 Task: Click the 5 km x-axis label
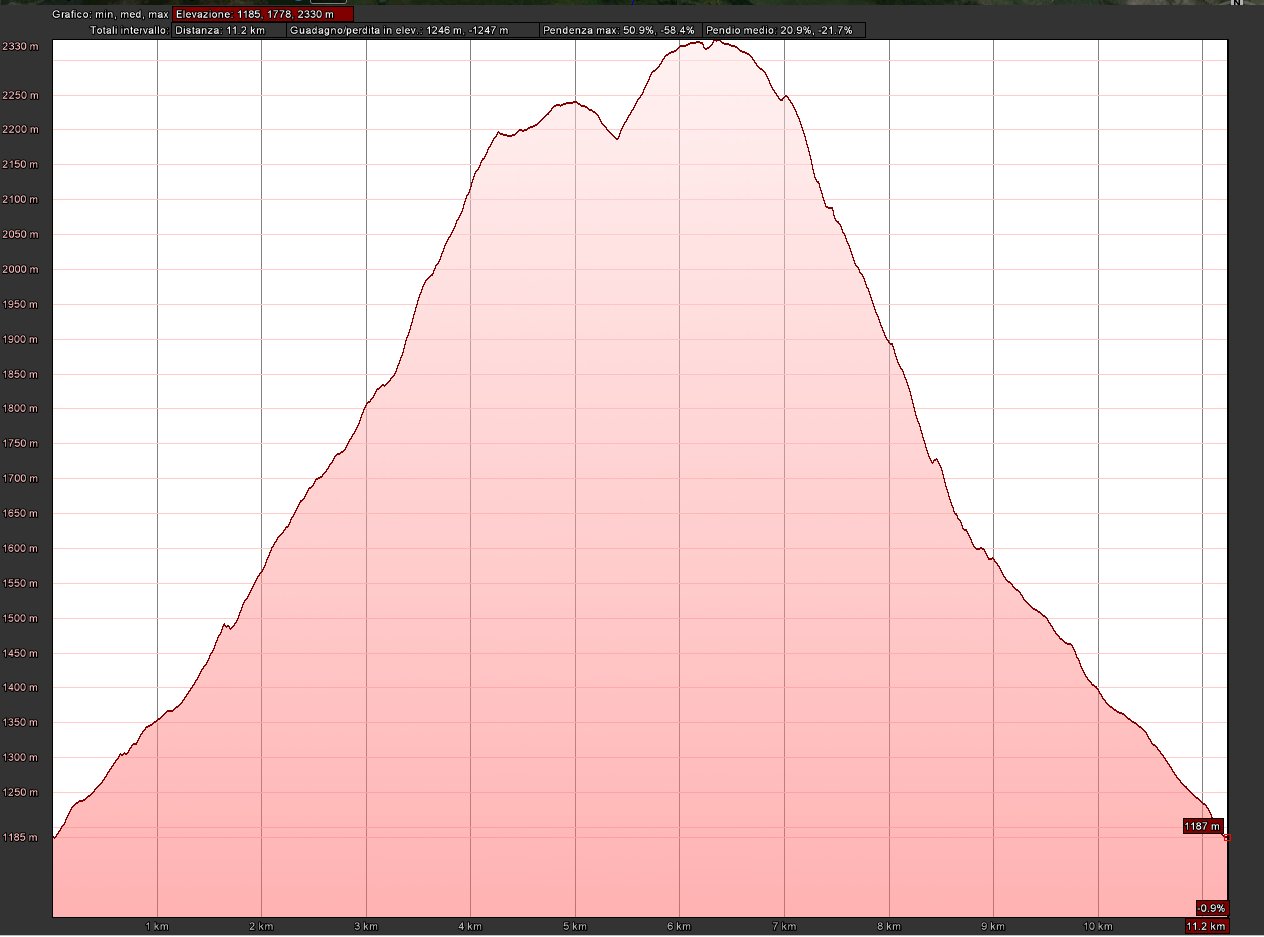tap(574, 926)
